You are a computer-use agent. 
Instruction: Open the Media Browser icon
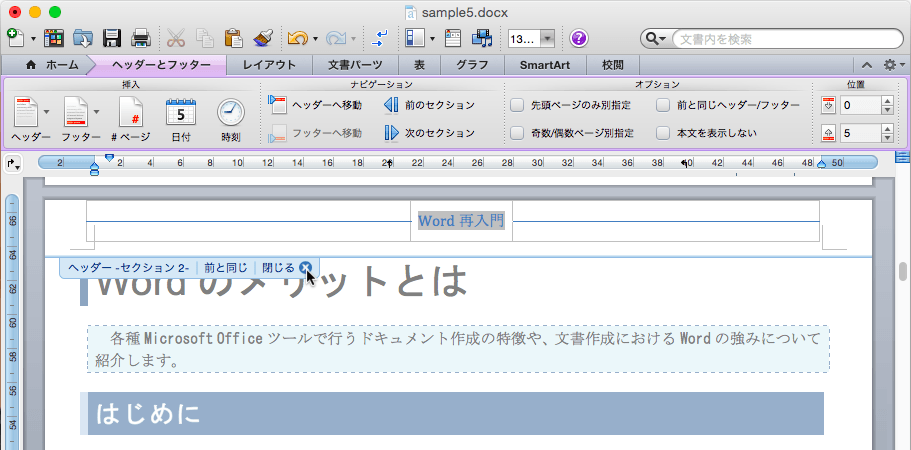[482, 38]
